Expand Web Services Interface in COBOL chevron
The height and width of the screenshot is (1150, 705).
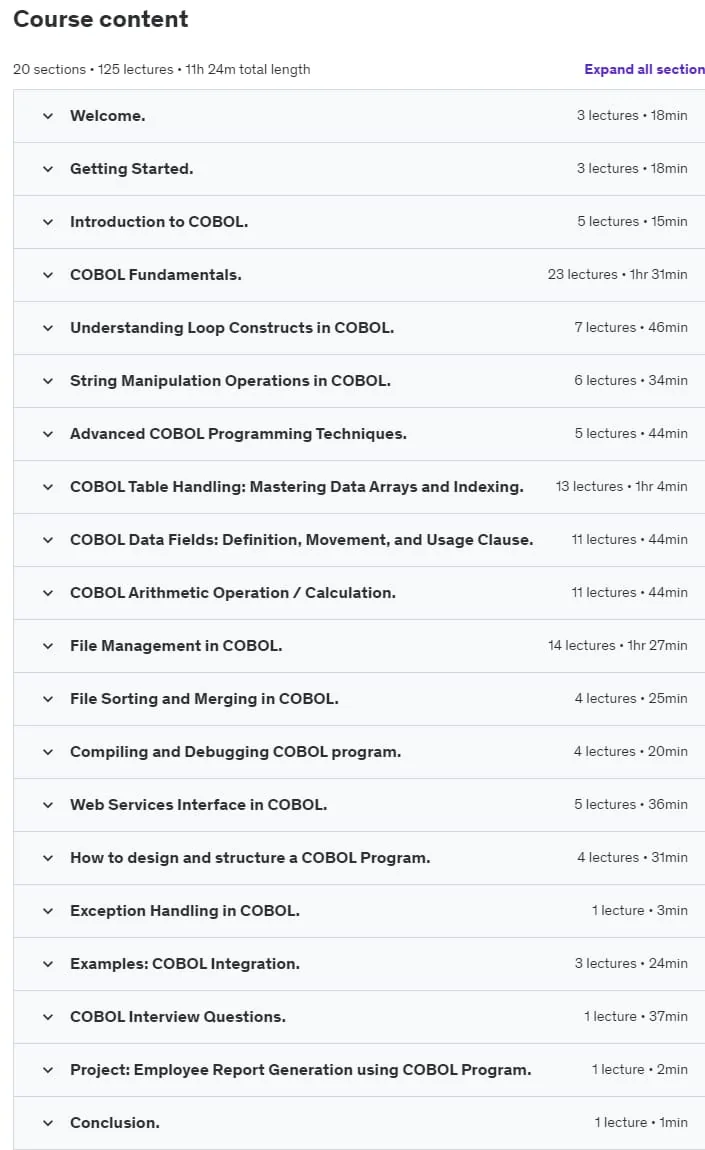click(x=48, y=805)
